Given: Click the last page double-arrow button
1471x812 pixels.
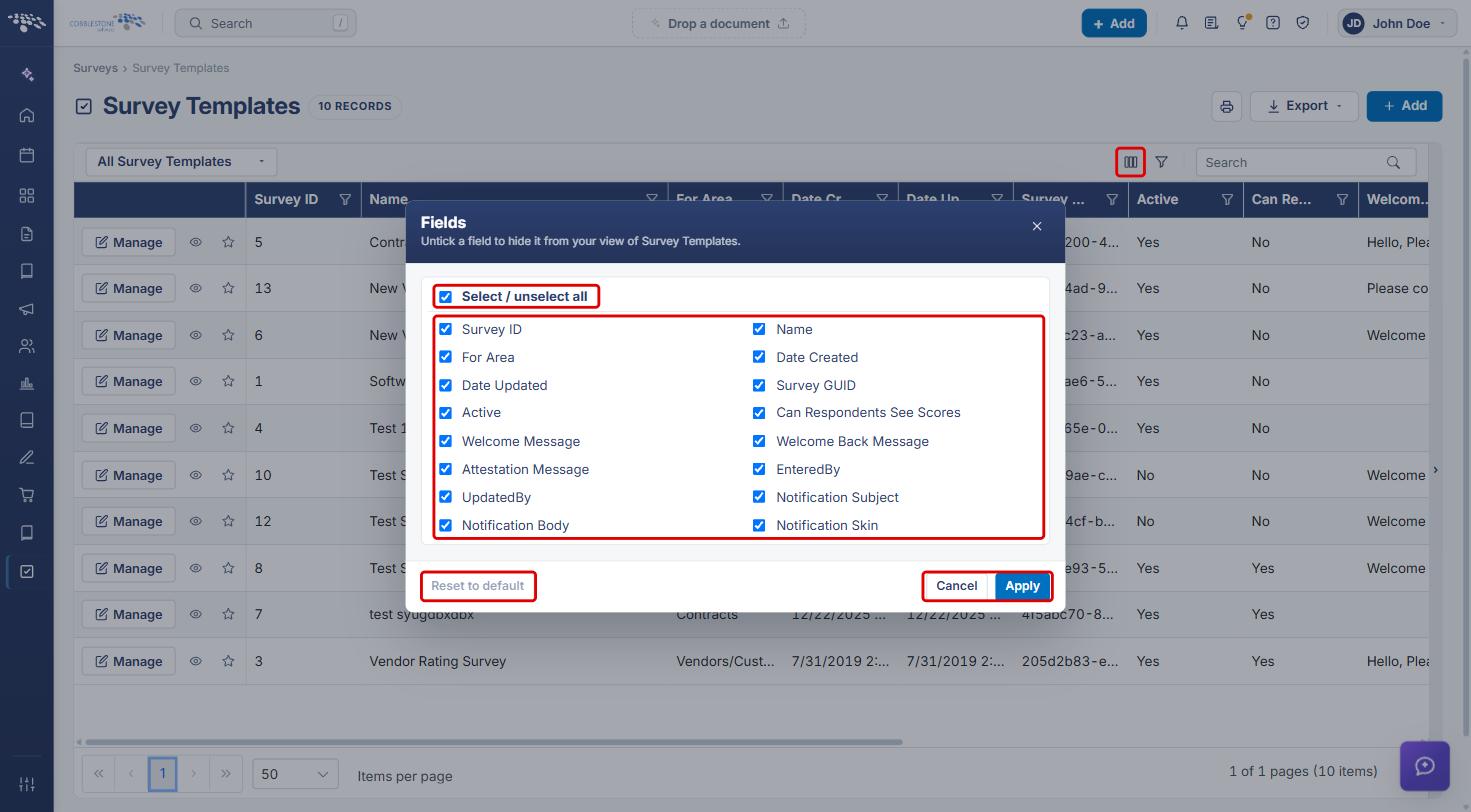Looking at the screenshot, I should point(226,773).
